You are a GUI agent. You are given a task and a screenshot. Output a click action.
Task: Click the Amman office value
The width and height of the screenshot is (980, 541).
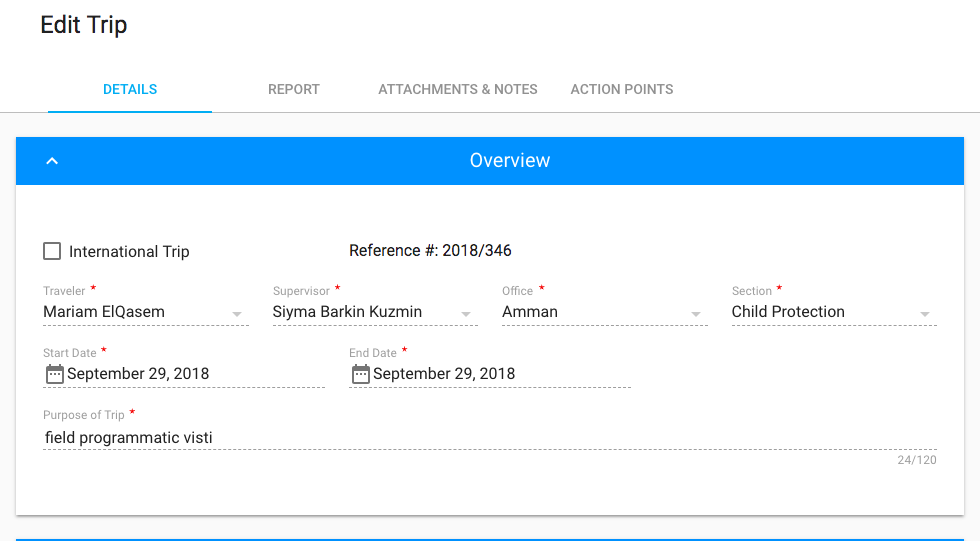point(530,312)
